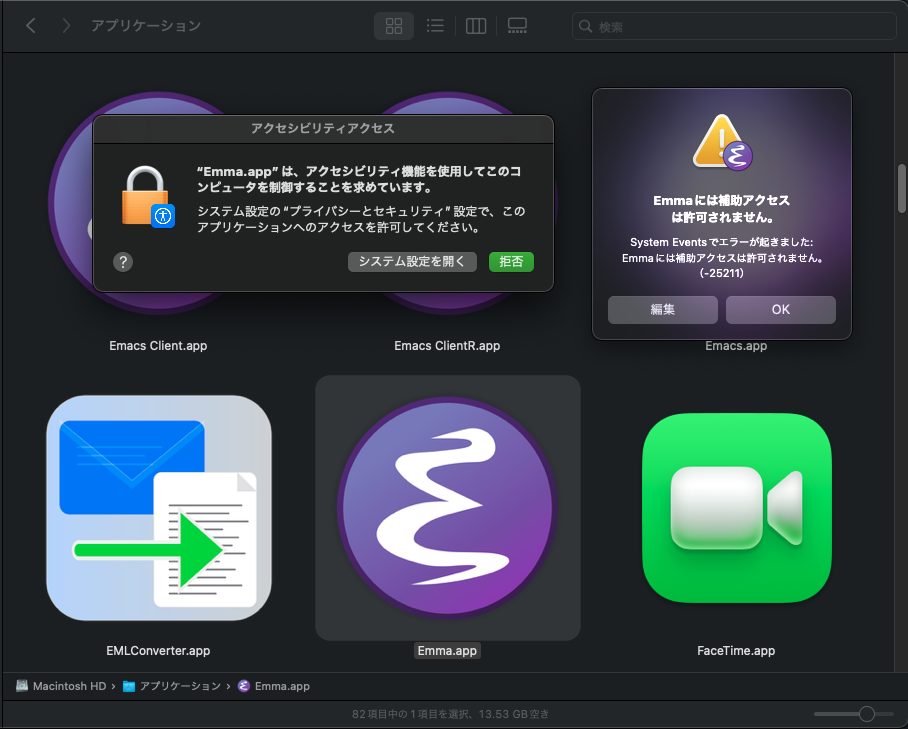Go back with the left chevron

[31, 25]
